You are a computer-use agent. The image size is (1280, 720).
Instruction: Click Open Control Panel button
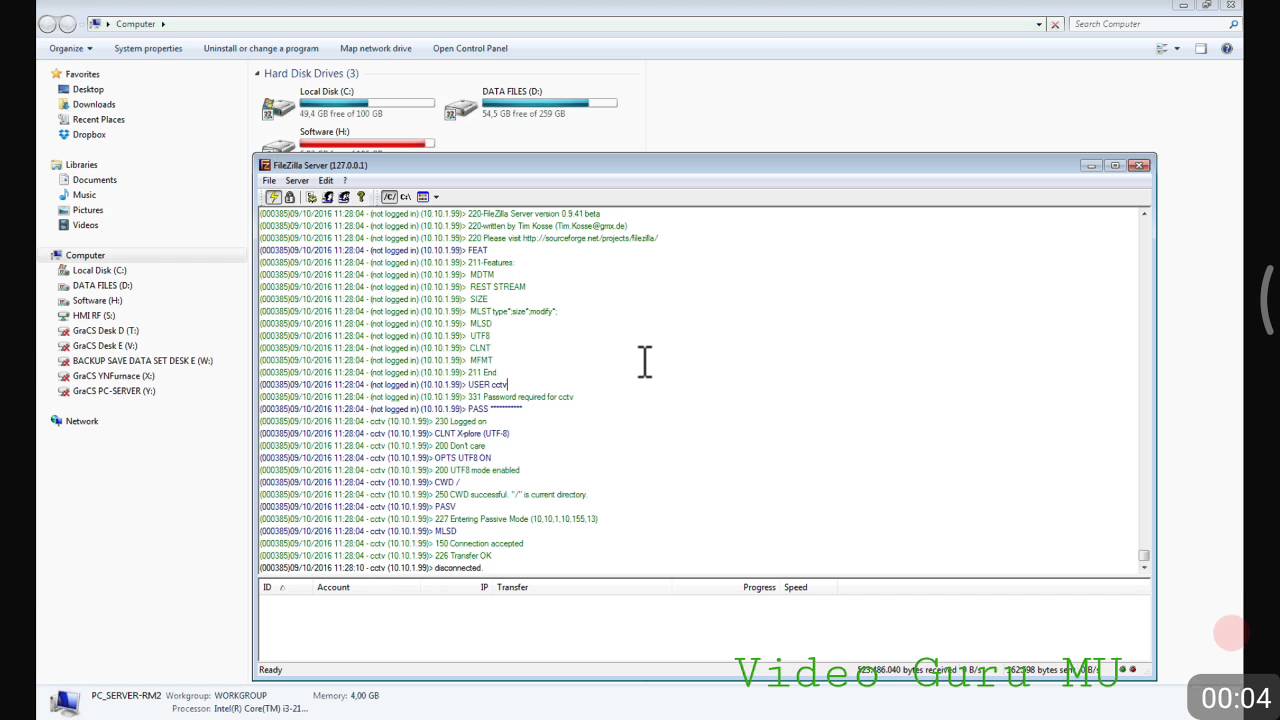point(470,48)
